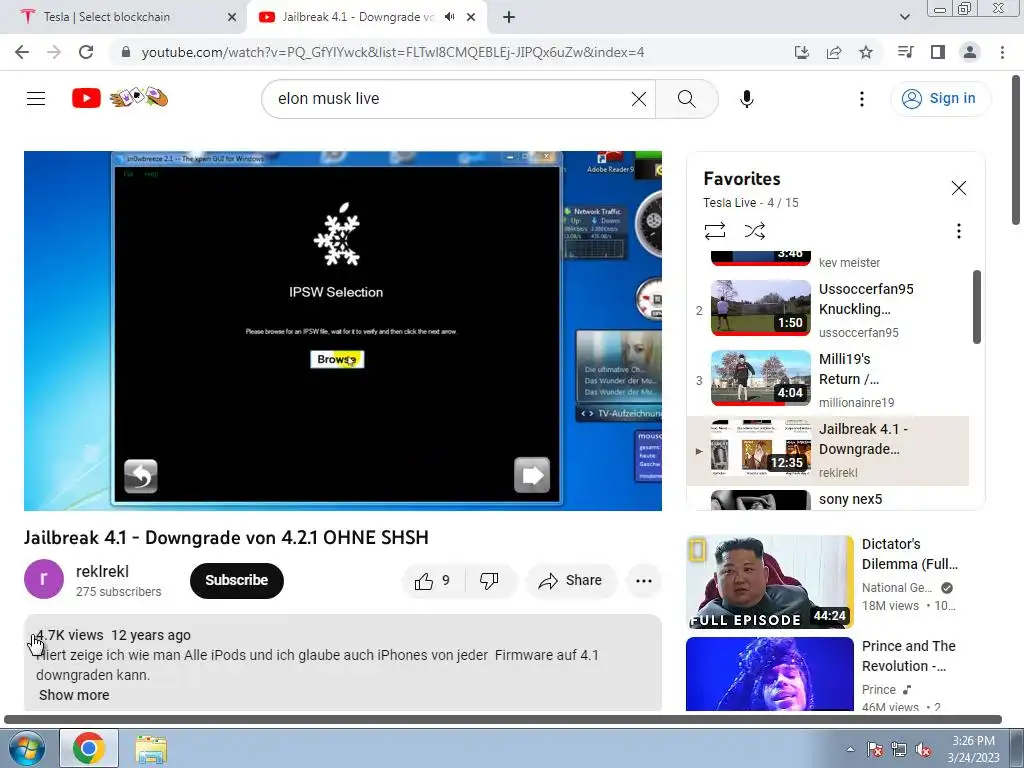The width and height of the screenshot is (1024, 768).
Task: Dislike the video with thumbs down
Action: [489, 581]
